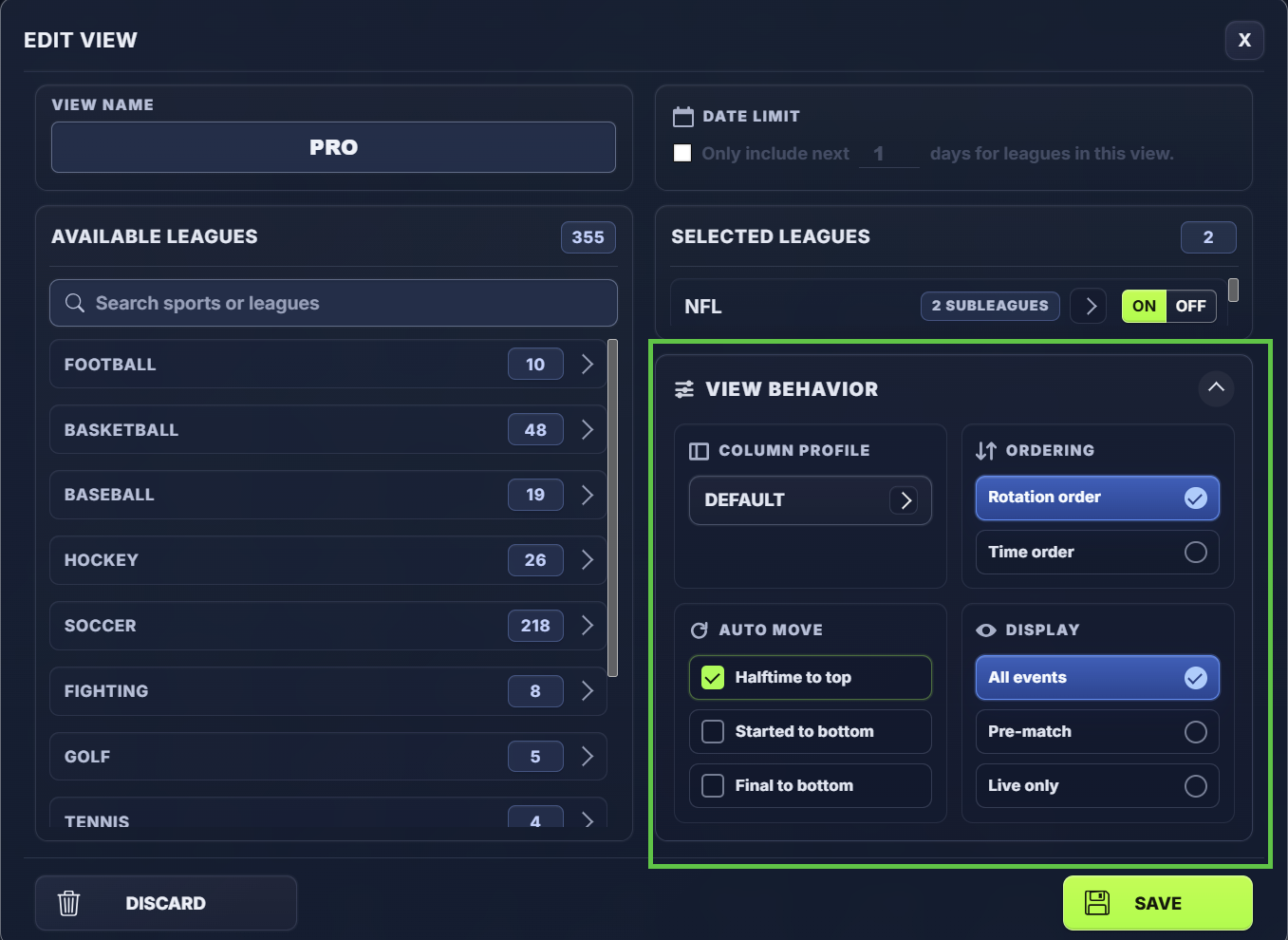
Task: Uncheck Halftime to top
Action: point(713,677)
